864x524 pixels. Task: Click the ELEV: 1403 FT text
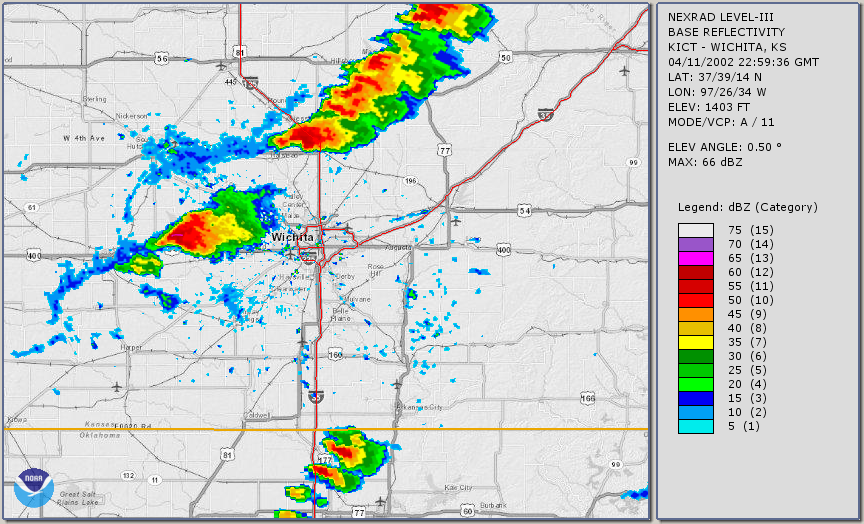coord(709,107)
